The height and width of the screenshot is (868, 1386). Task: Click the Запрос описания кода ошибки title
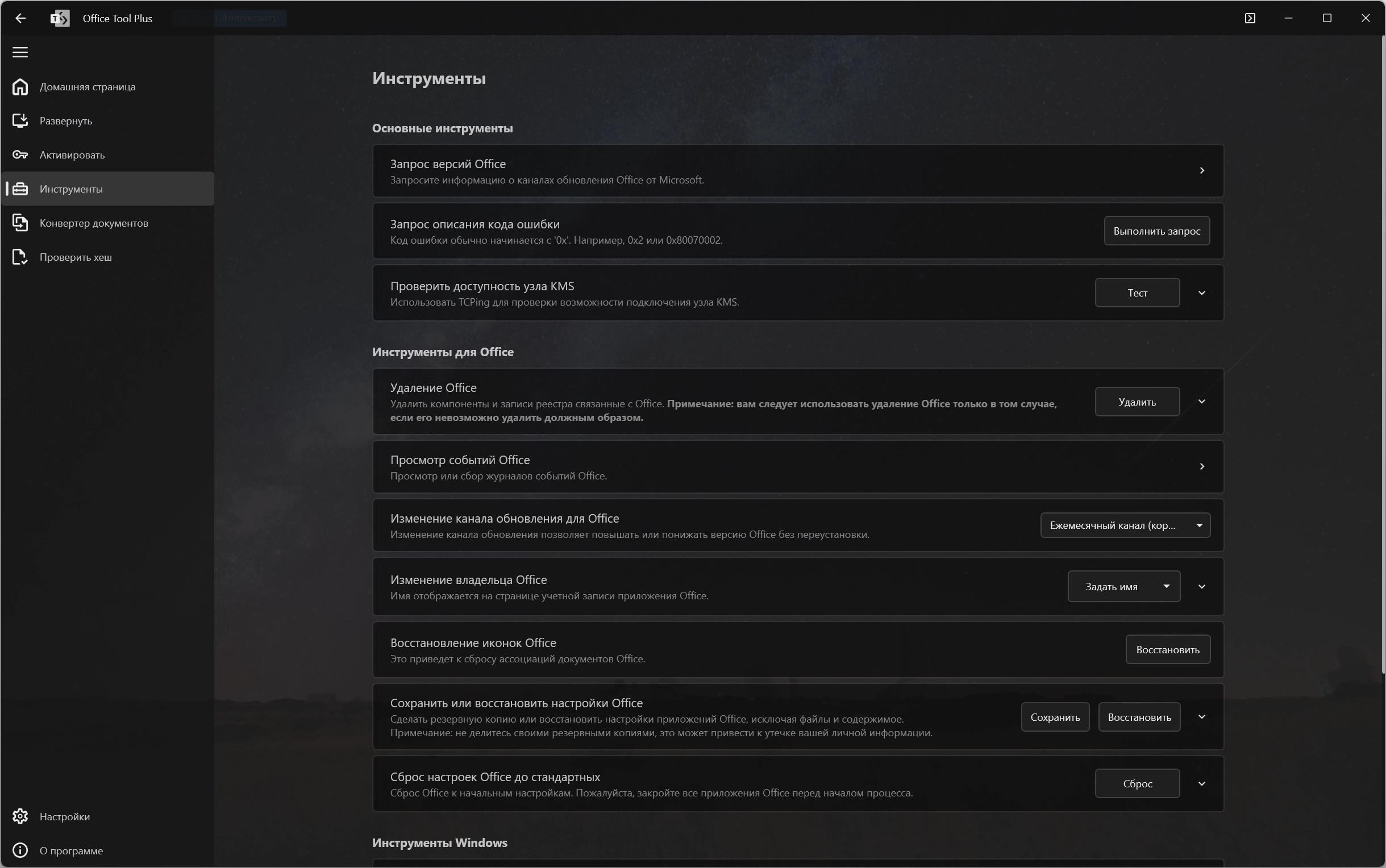tap(475, 224)
